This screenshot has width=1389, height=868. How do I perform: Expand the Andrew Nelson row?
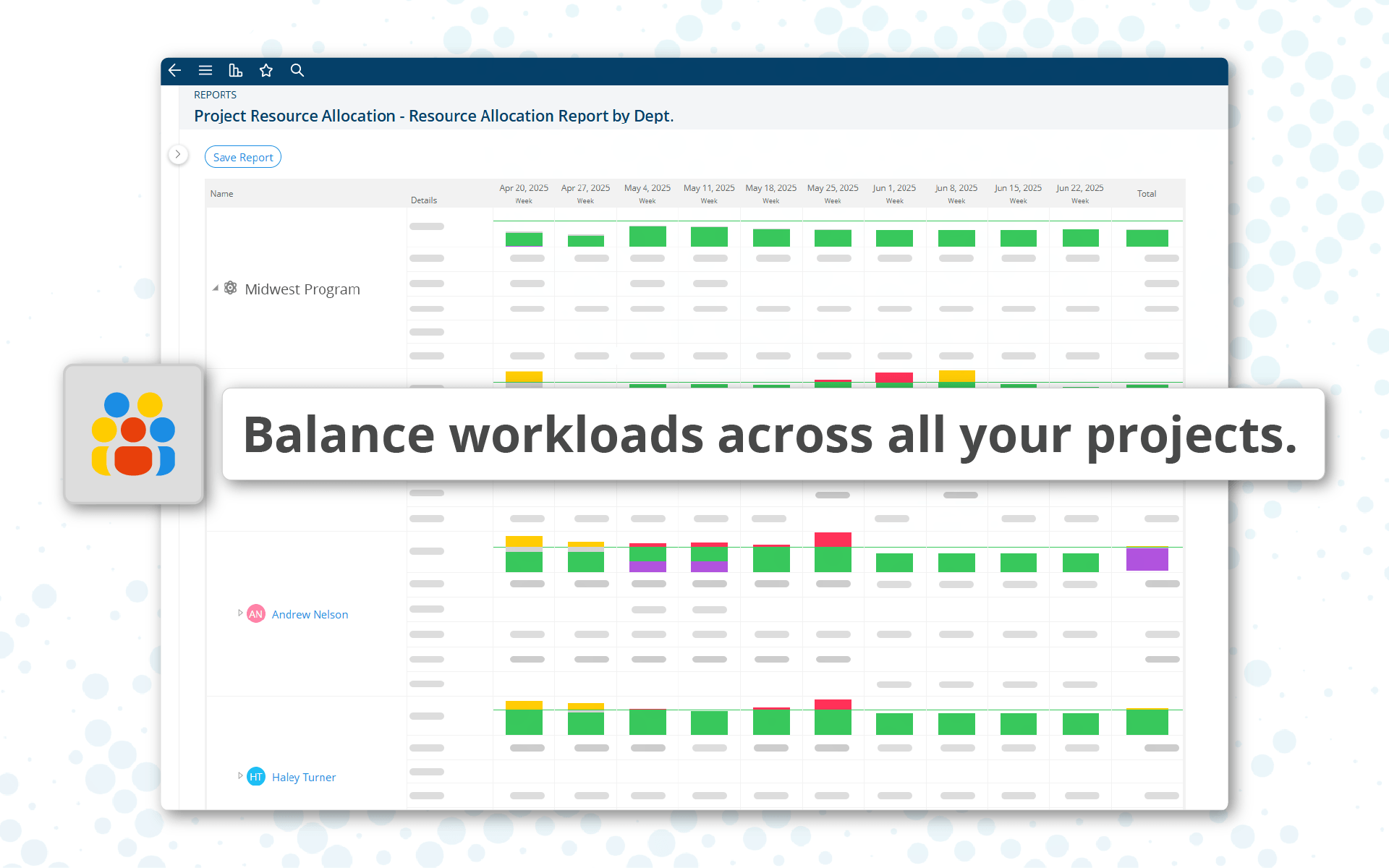240,613
